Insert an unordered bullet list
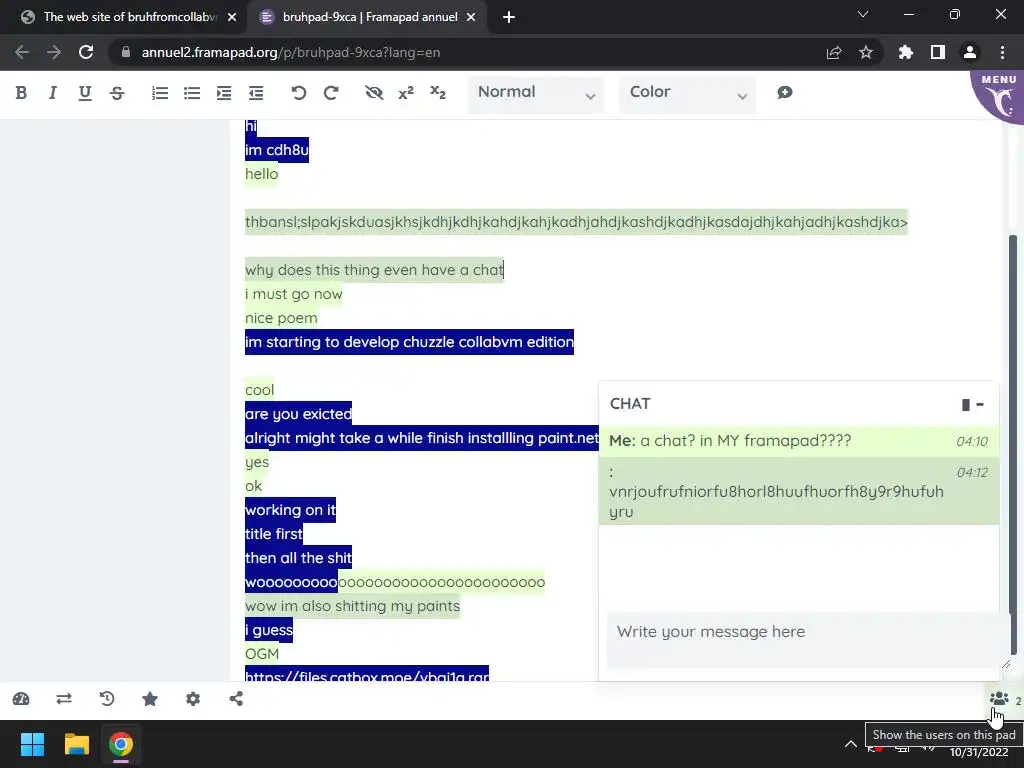Viewport: 1024px width, 768px height. pos(192,93)
